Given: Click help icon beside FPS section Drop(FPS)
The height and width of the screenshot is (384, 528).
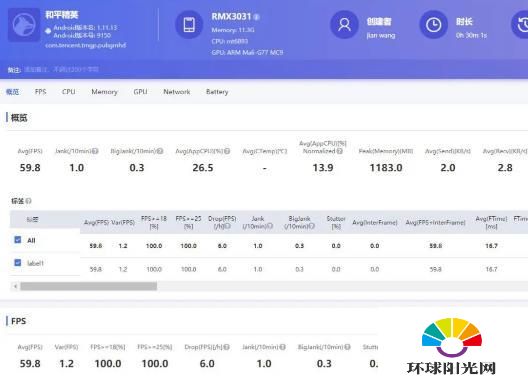Looking at the screenshot, I should [x=227, y=347].
